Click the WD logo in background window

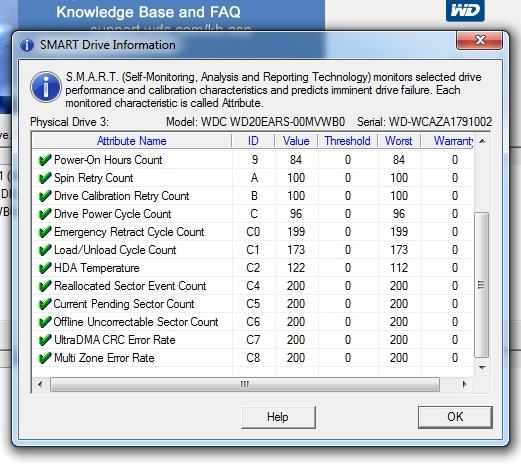coord(465,11)
